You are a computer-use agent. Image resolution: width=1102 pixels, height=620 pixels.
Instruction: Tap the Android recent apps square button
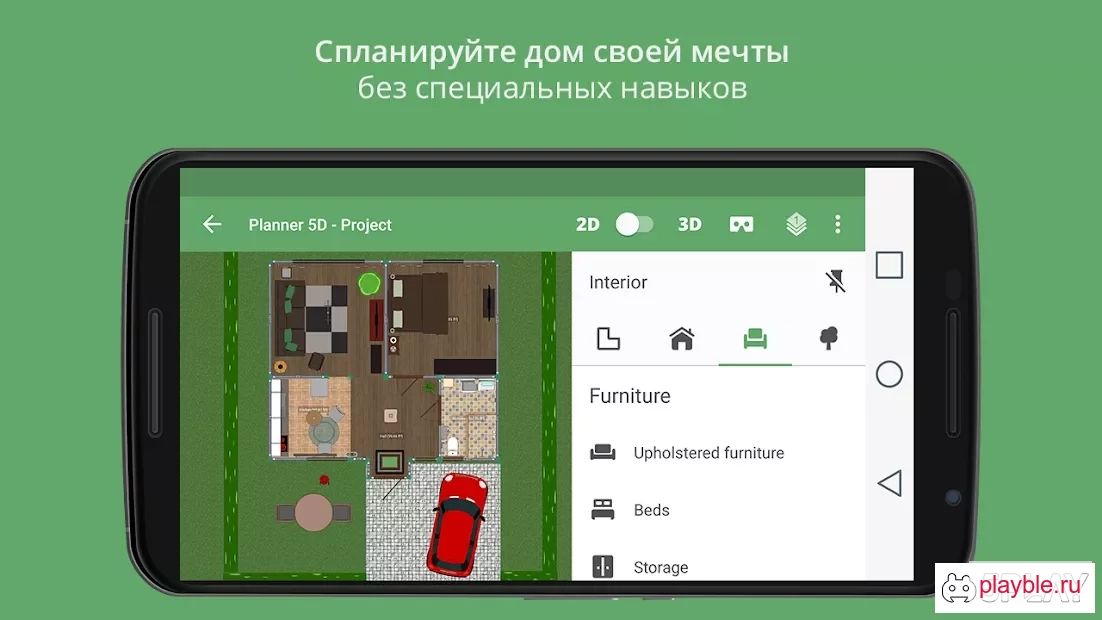coord(889,266)
